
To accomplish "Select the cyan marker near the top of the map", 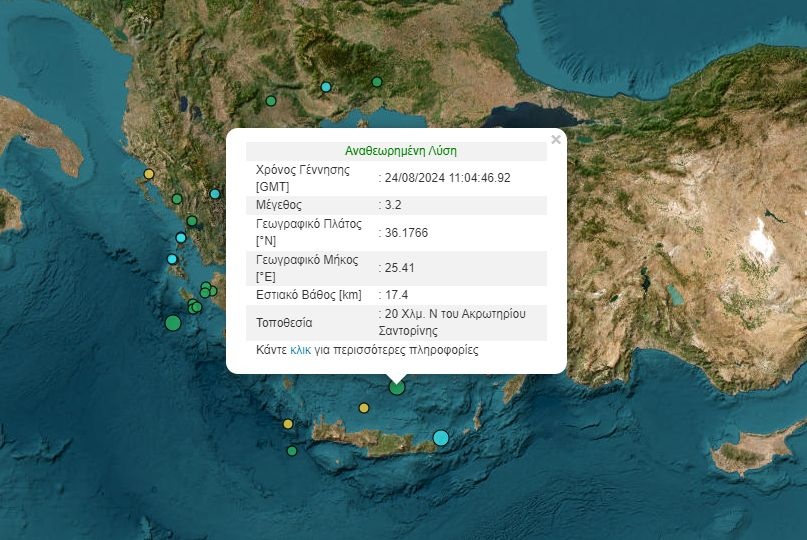I will pyautogui.click(x=326, y=88).
